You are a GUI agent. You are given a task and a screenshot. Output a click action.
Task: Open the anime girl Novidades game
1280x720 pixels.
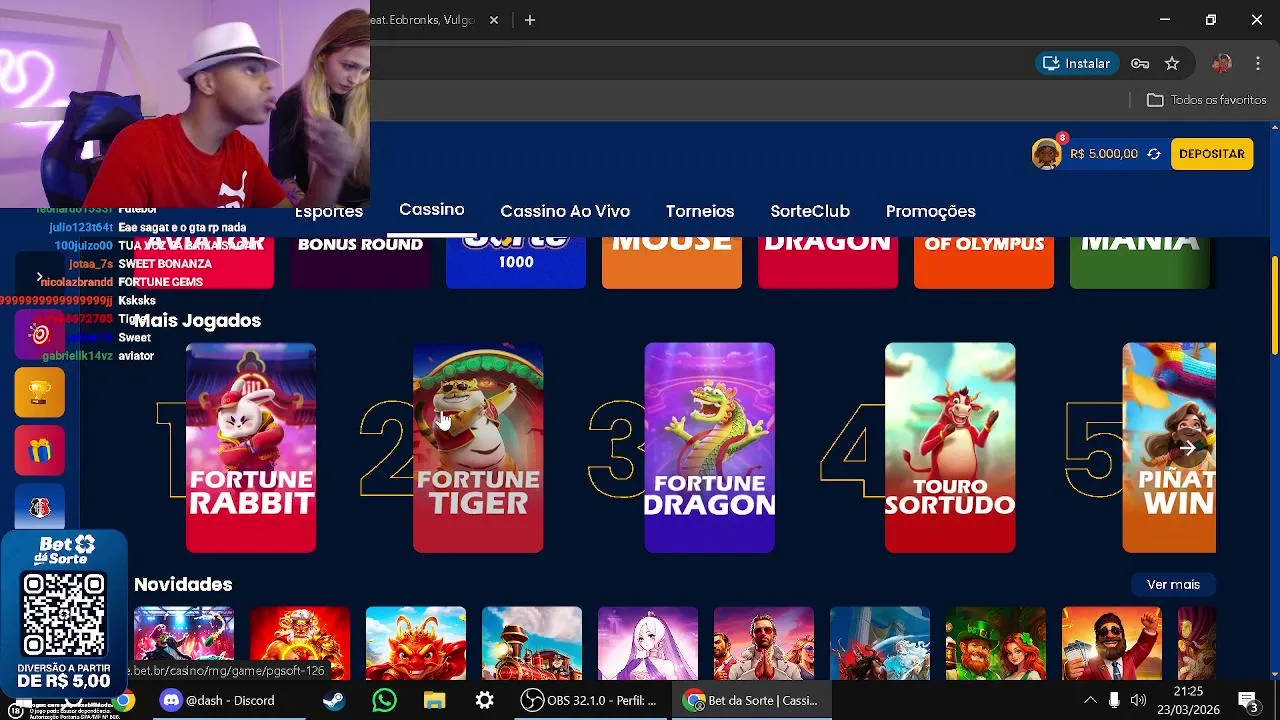coord(648,643)
